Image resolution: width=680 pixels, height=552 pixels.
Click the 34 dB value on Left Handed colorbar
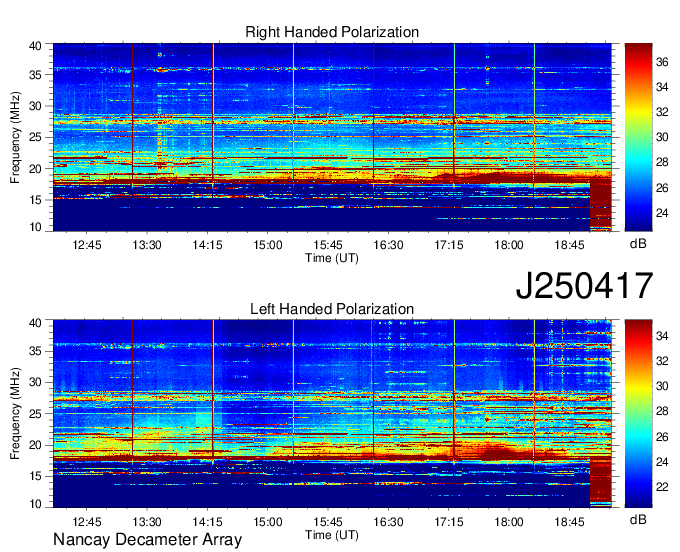(x=662, y=336)
